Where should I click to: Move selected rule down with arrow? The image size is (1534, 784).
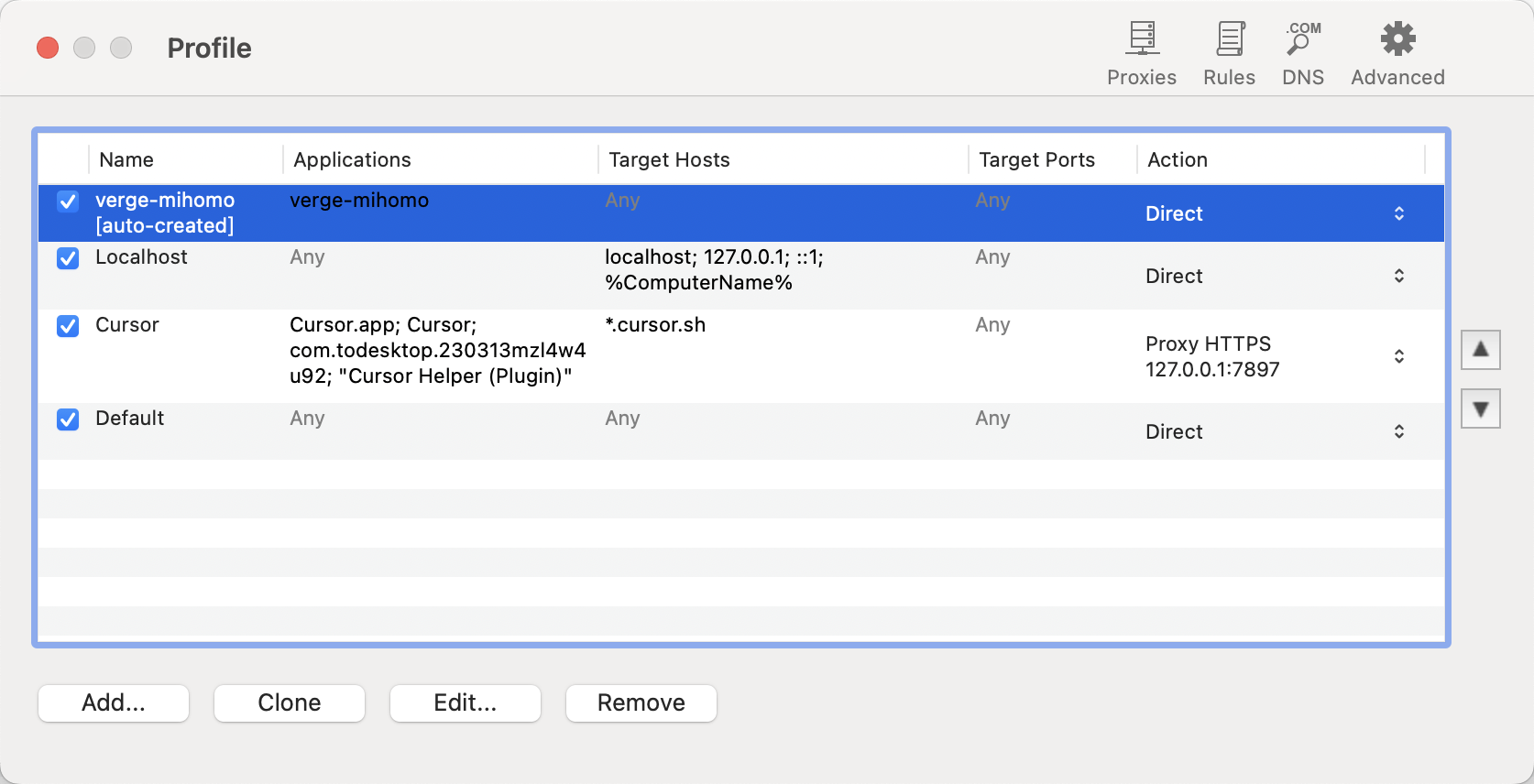point(1480,408)
